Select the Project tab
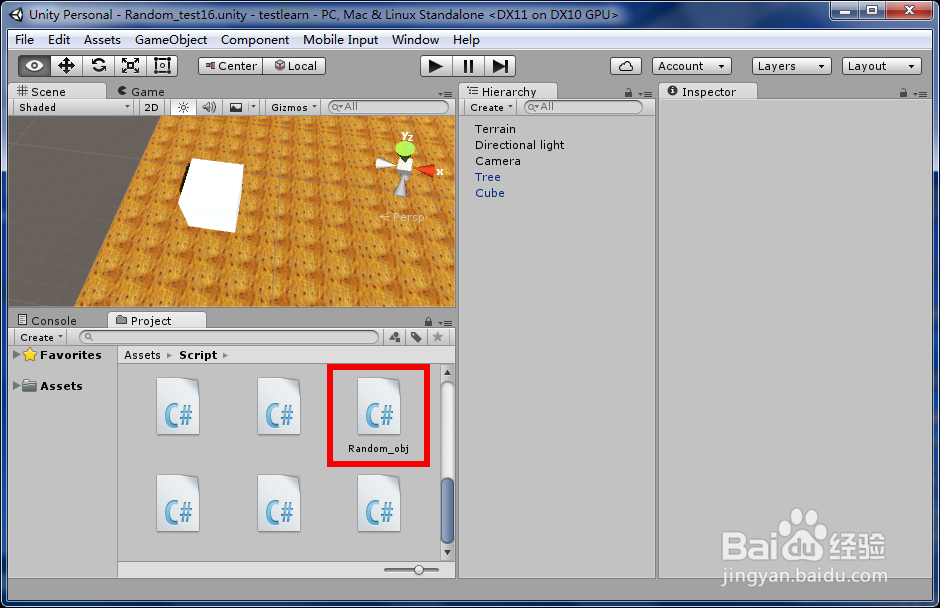The image size is (940, 608). click(x=157, y=320)
